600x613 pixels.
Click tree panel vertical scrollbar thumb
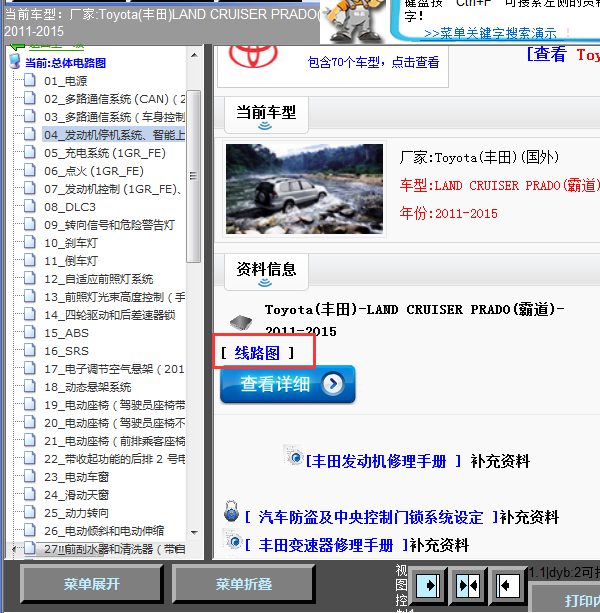193,176
